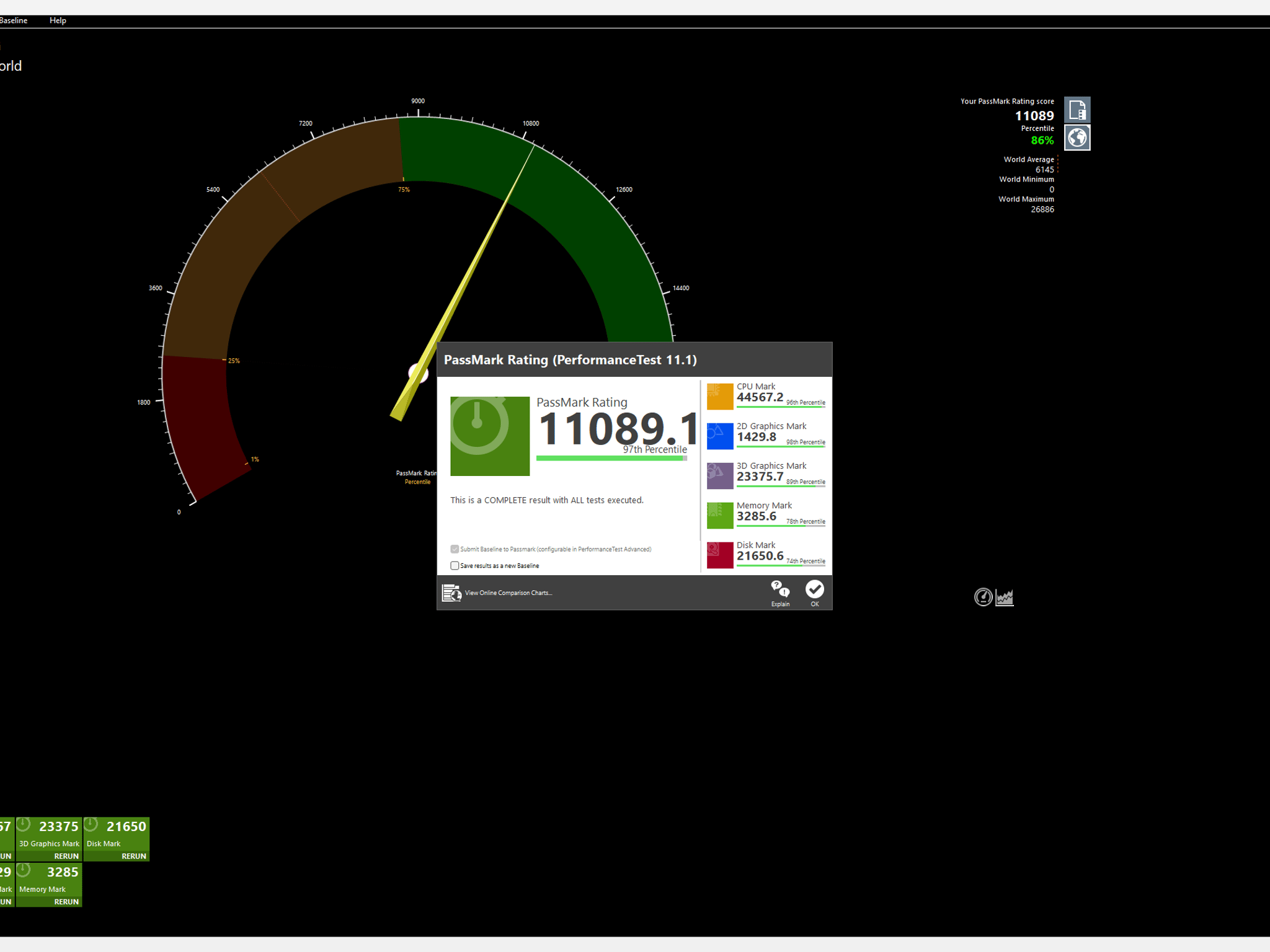Select the baseline document comparison icon
Viewport: 1270px width, 952px height.
1077,110
